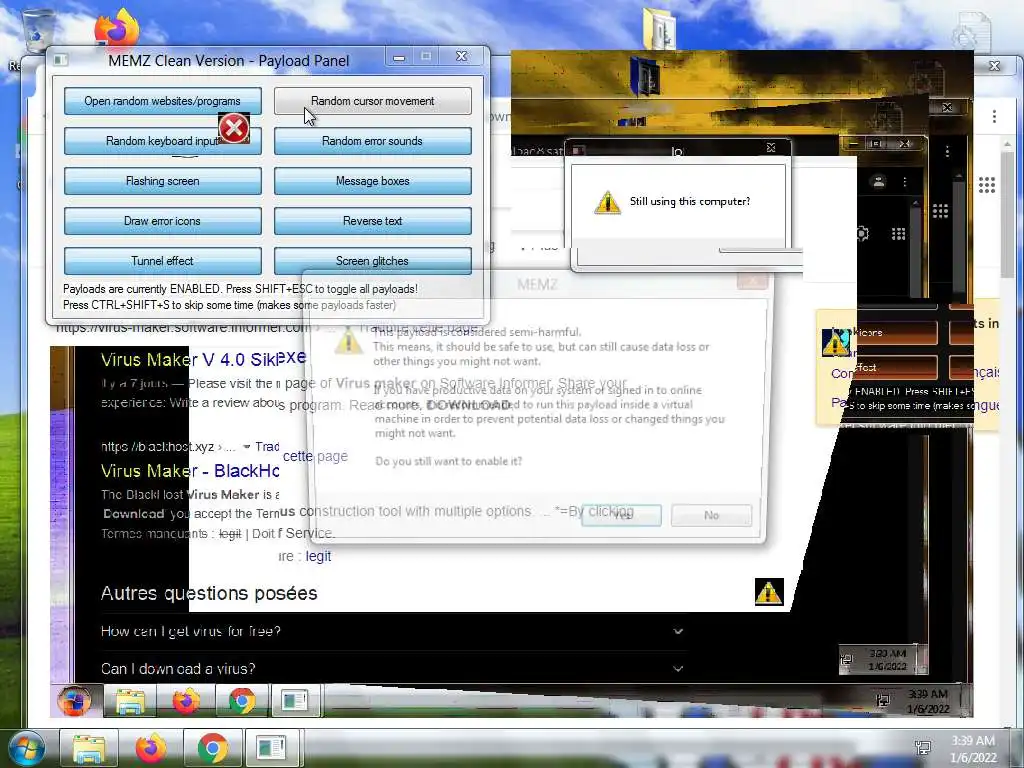Expand 'How can I get virus for free?'
The height and width of the screenshot is (768, 1024).
tap(392, 631)
